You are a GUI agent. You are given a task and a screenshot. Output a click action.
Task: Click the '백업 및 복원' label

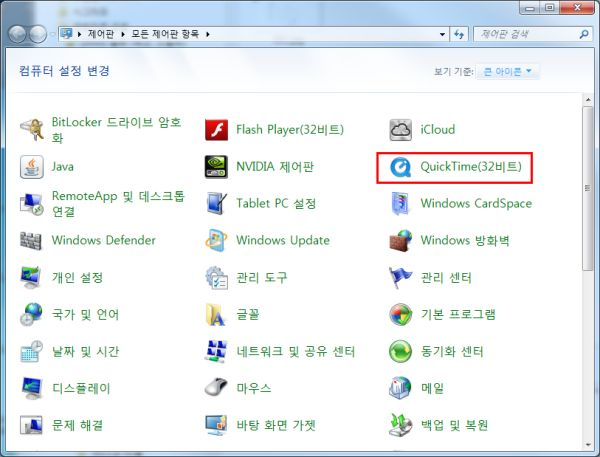point(454,425)
